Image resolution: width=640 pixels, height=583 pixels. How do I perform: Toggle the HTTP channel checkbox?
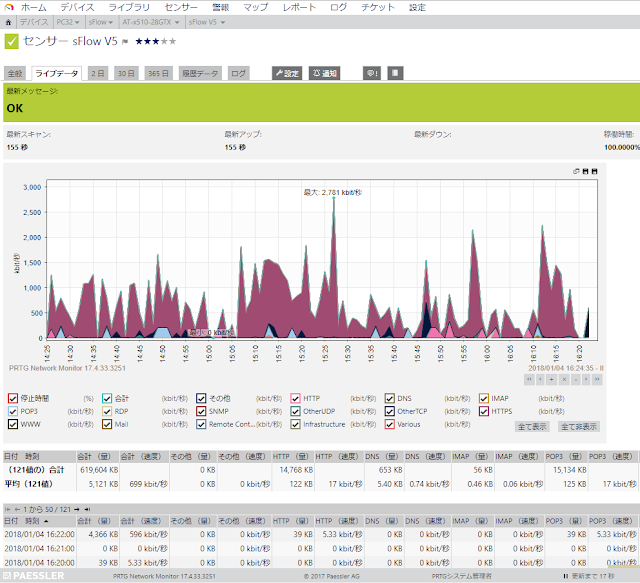296,398
